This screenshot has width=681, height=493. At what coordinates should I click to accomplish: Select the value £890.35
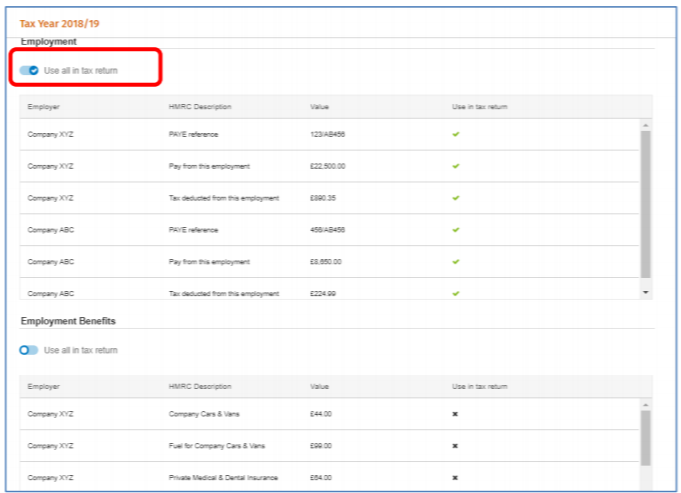323,198
